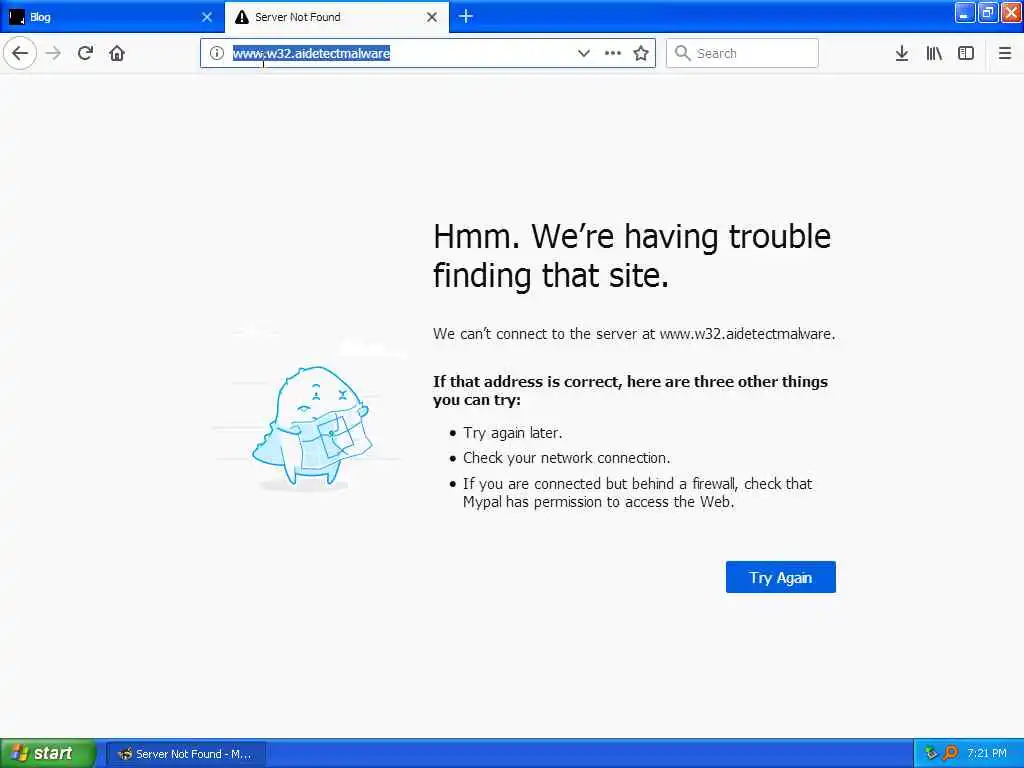Click the dinosaur mascot illustration
Viewport: 1024px width, 768px height.
[x=312, y=428]
